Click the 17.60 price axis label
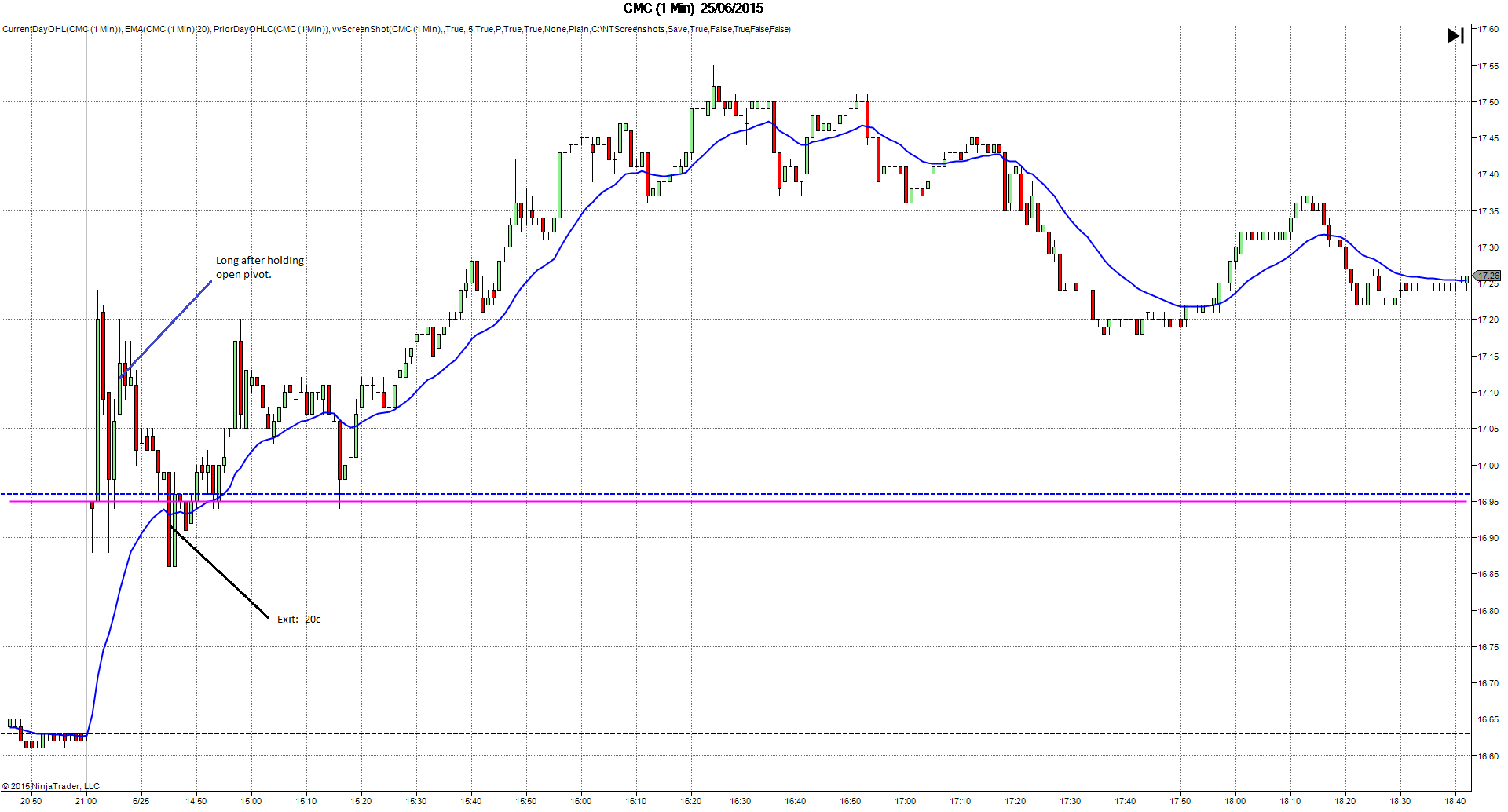 1488,29
